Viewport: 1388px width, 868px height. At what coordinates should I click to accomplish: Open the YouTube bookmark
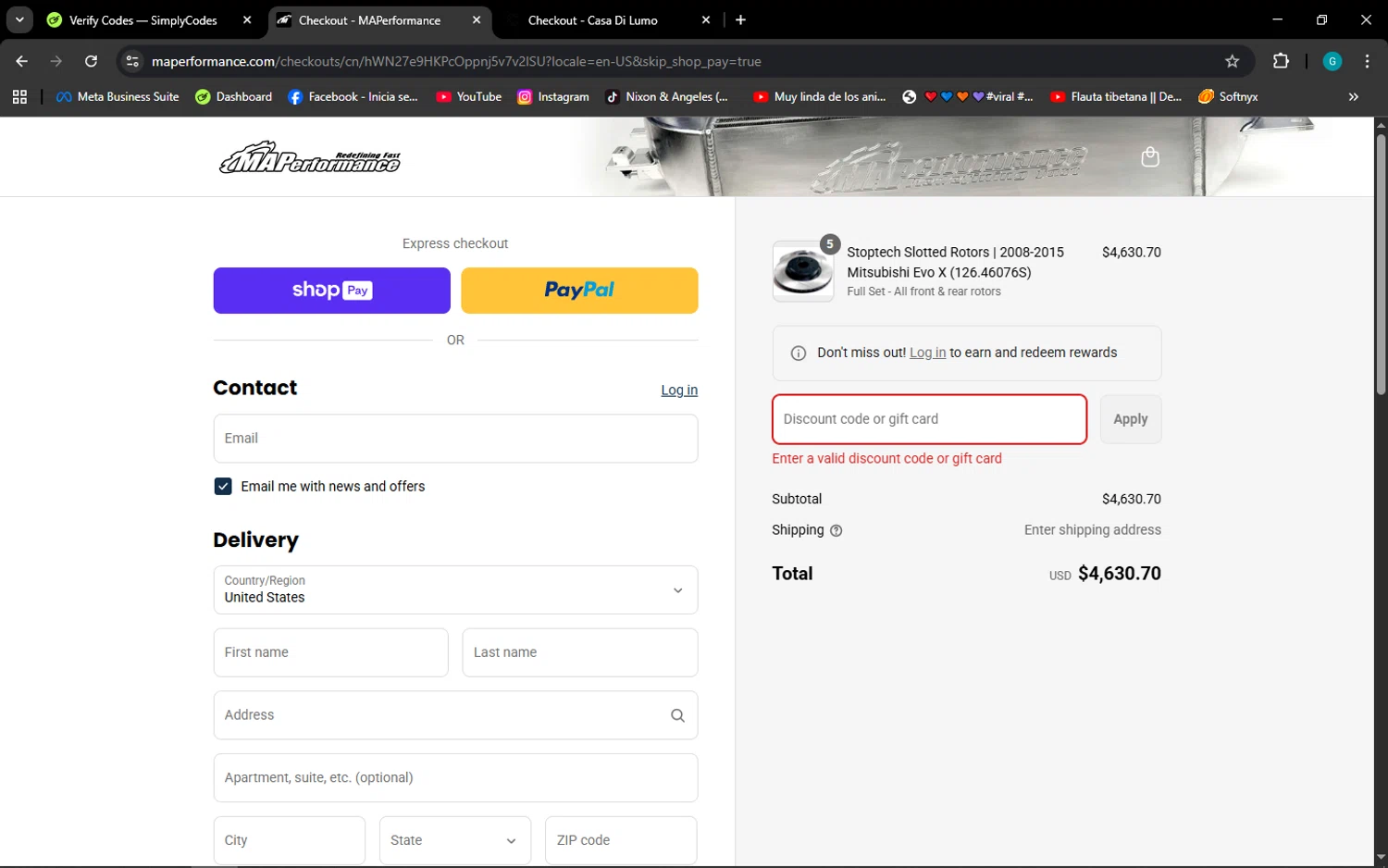pos(468,96)
